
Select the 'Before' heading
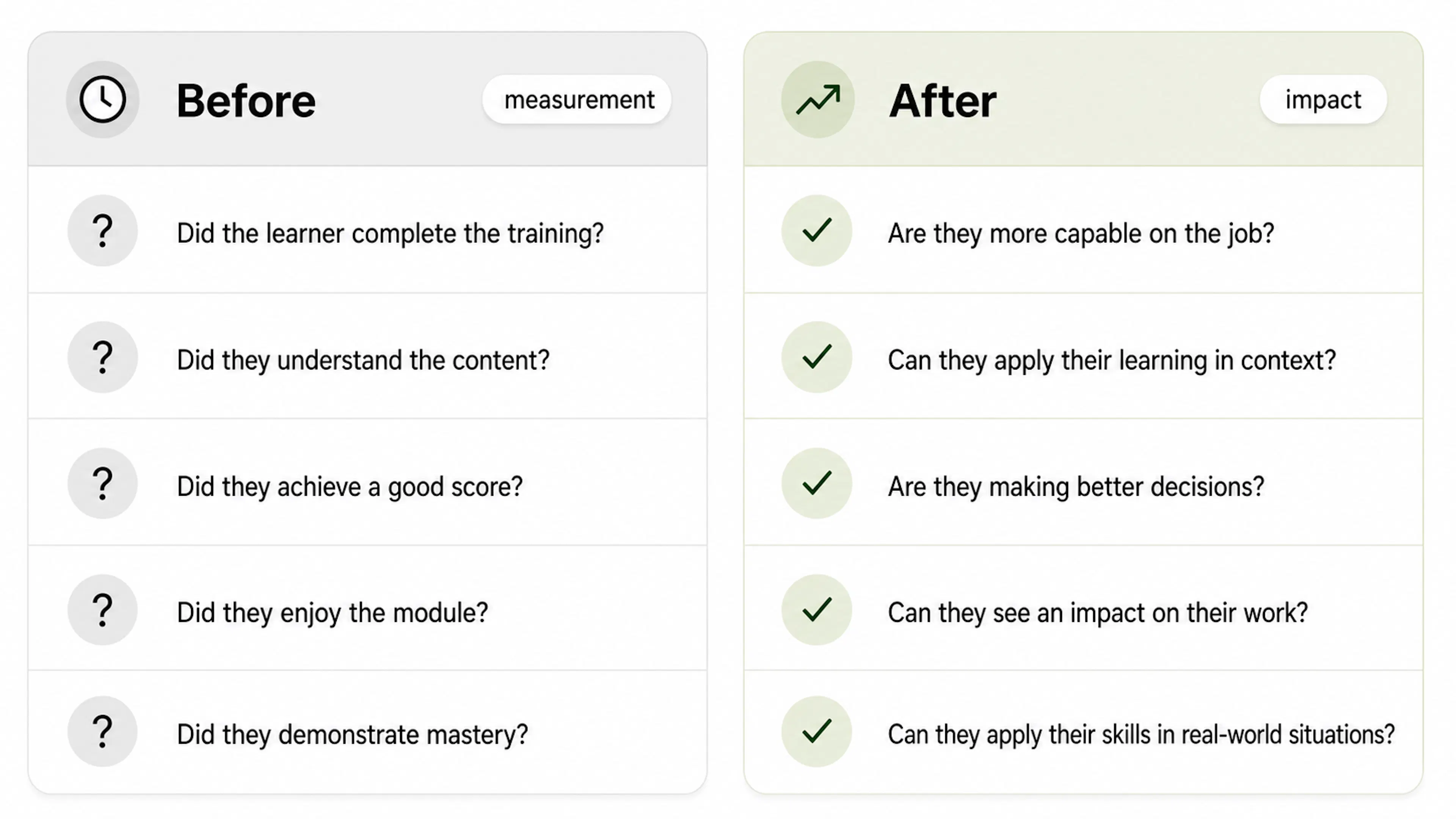pos(246,100)
